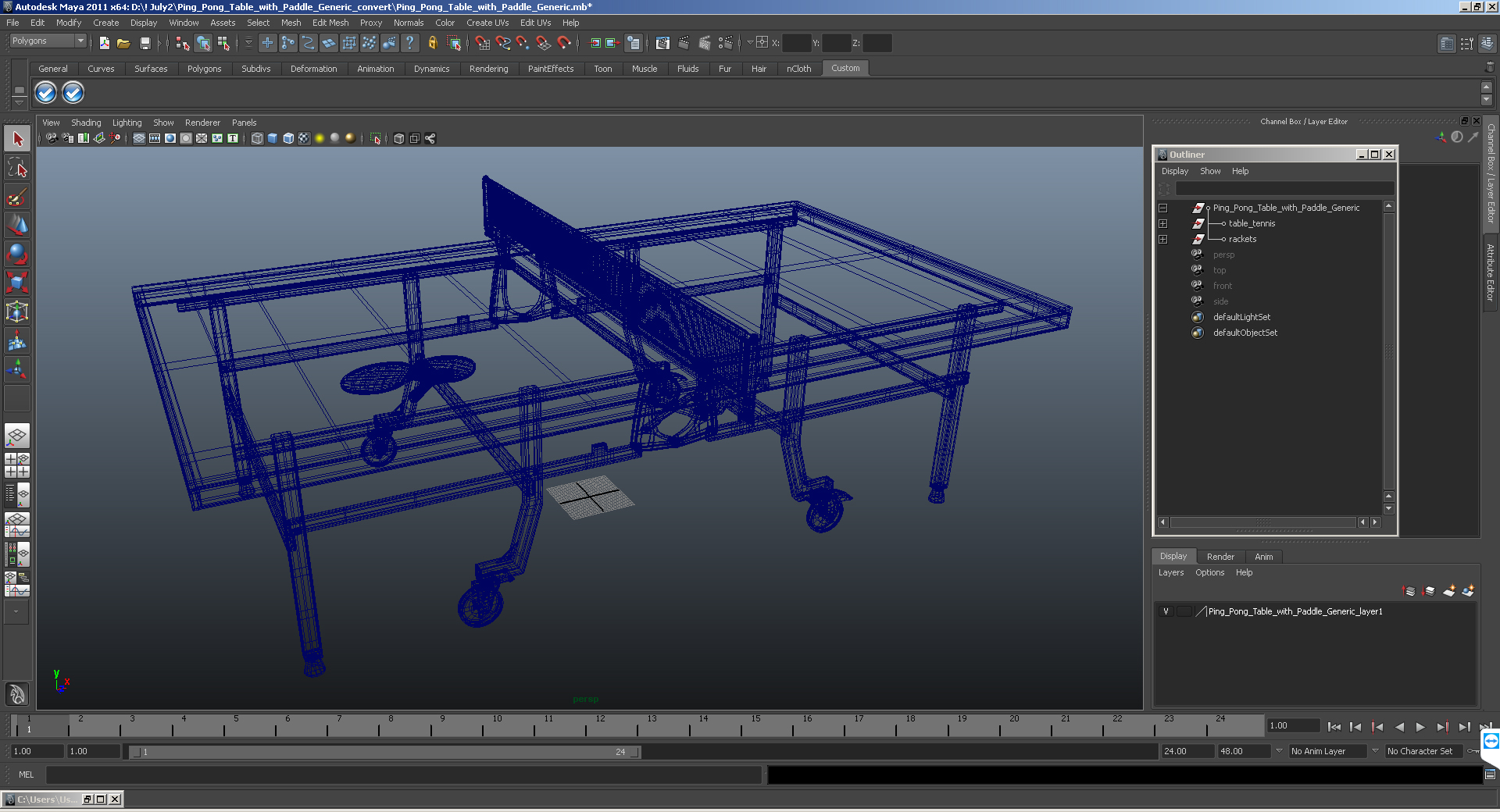
Task: Move selected layer down icon
Action: (1429, 591)
